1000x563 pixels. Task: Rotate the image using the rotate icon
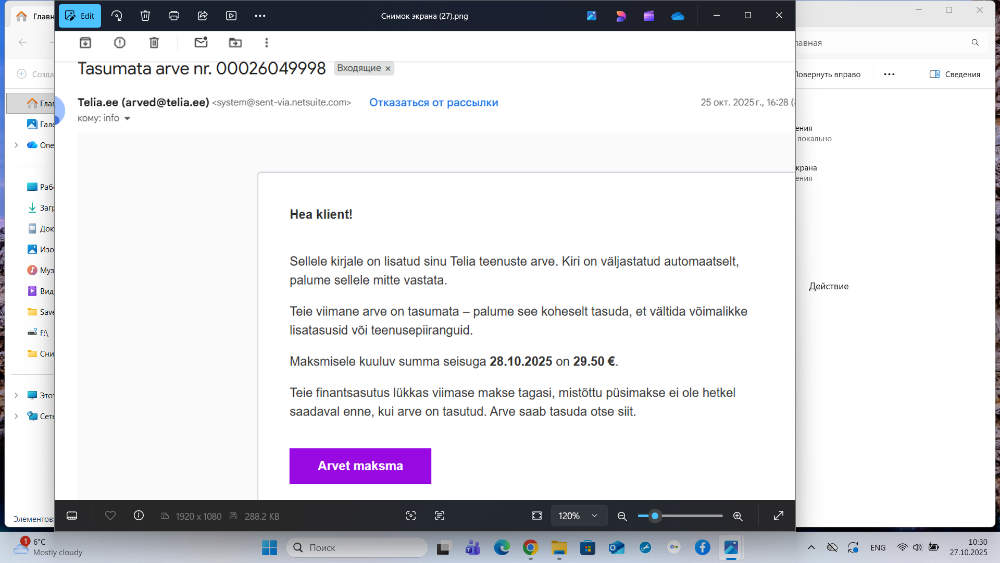coord(117,16)
